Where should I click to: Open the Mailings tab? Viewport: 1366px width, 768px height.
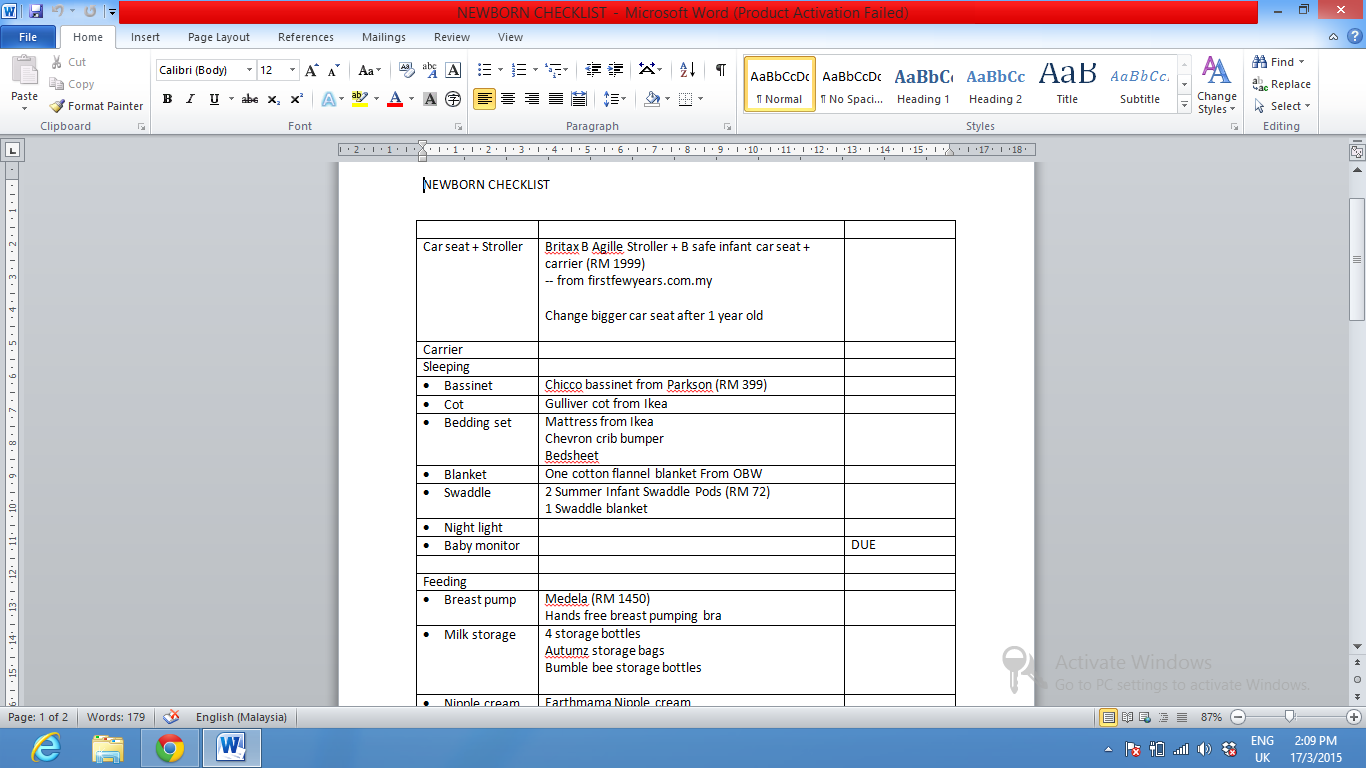[x=384, y=37]
